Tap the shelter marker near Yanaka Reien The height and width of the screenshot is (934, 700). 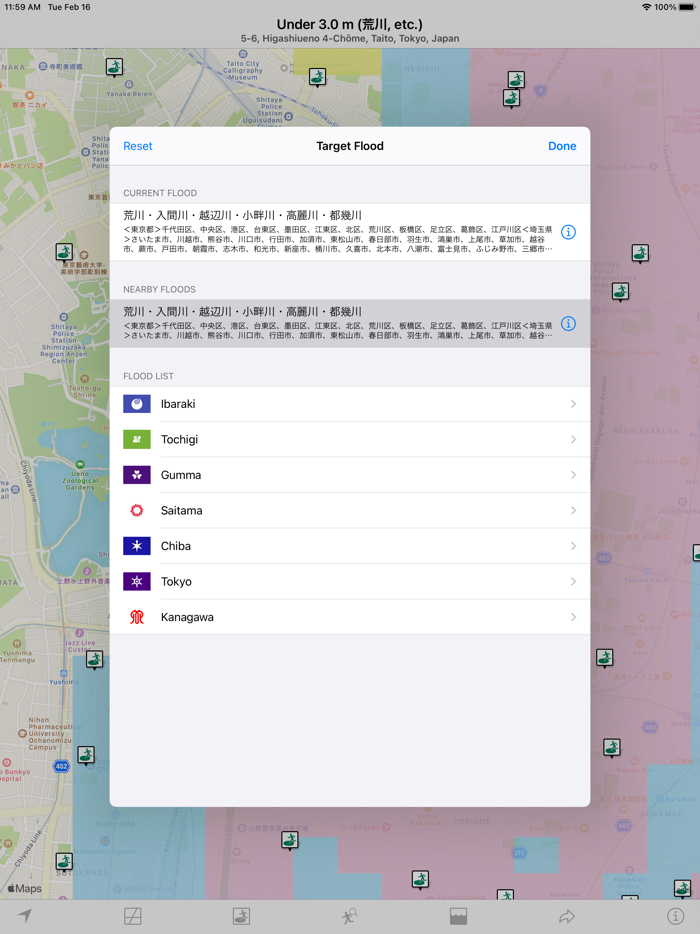(x=114, y=67)
